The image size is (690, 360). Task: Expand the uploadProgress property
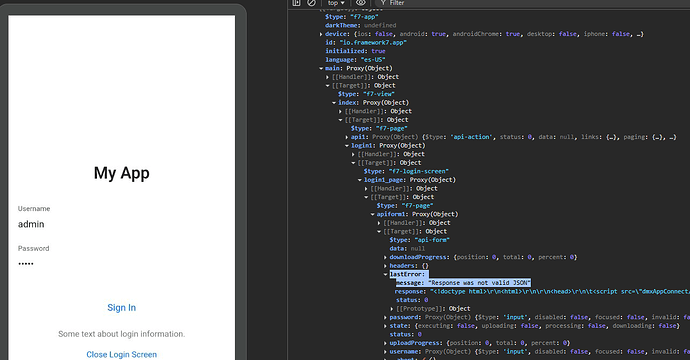click(385, 343)
